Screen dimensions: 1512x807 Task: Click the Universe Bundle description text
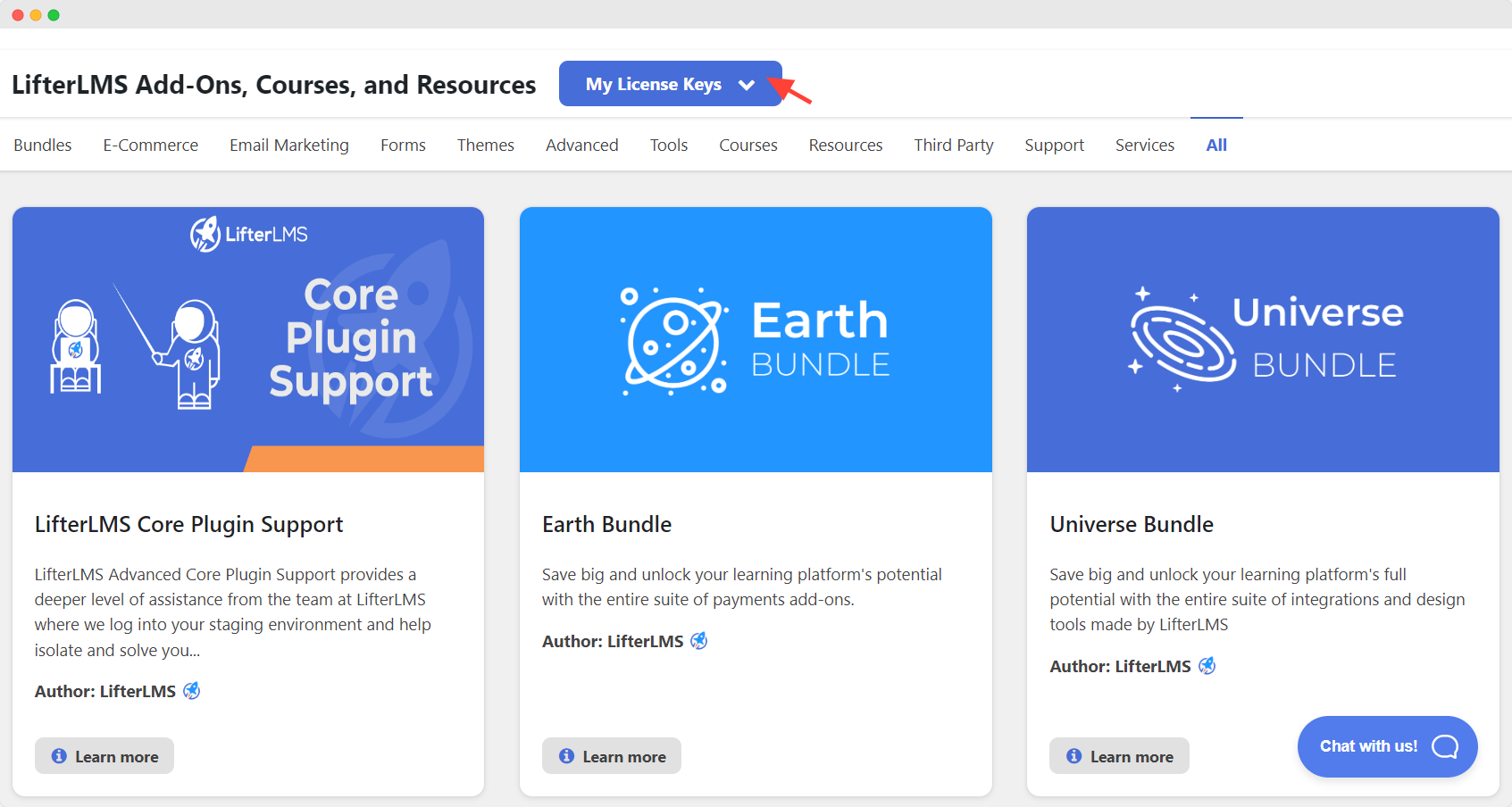1257,599
